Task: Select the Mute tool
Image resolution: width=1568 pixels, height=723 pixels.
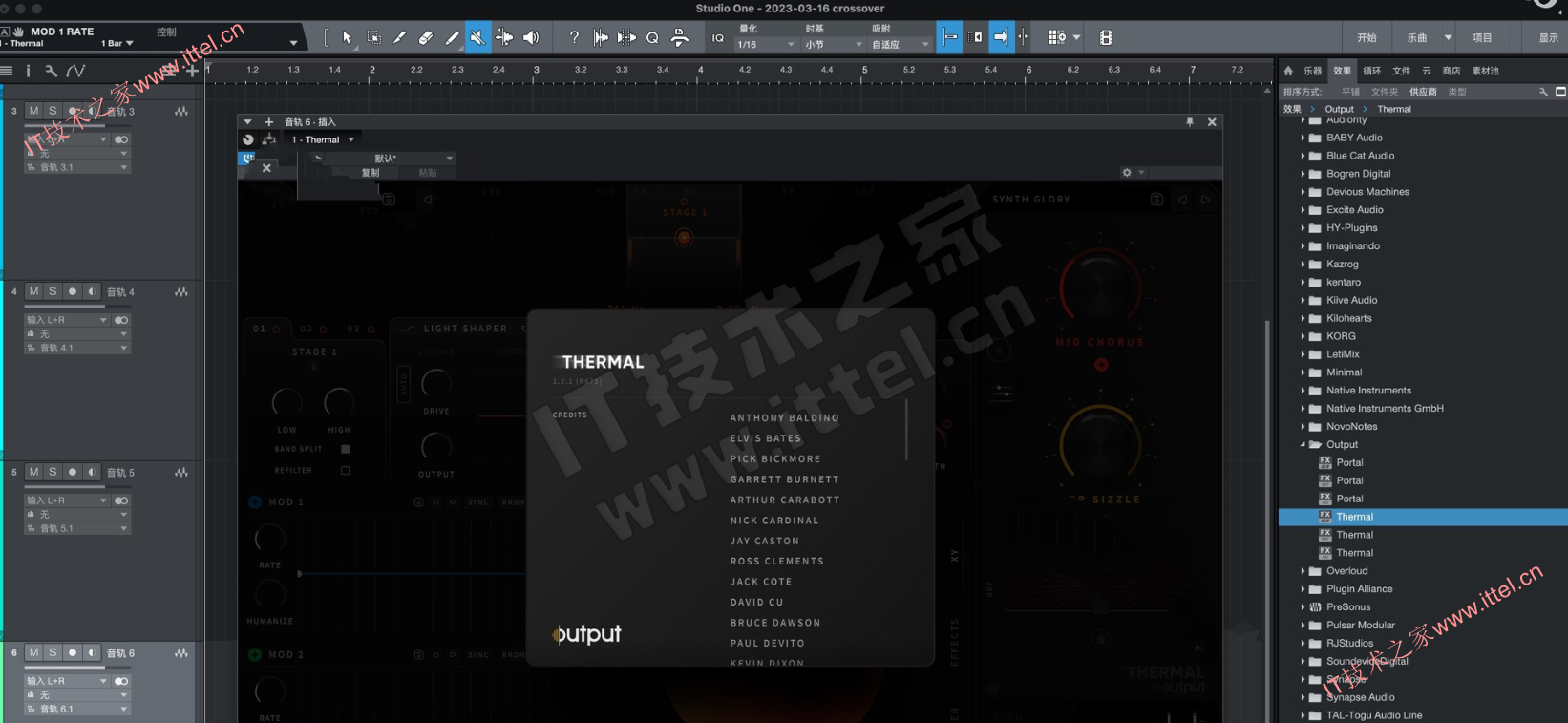Action: tap(477, 38)
